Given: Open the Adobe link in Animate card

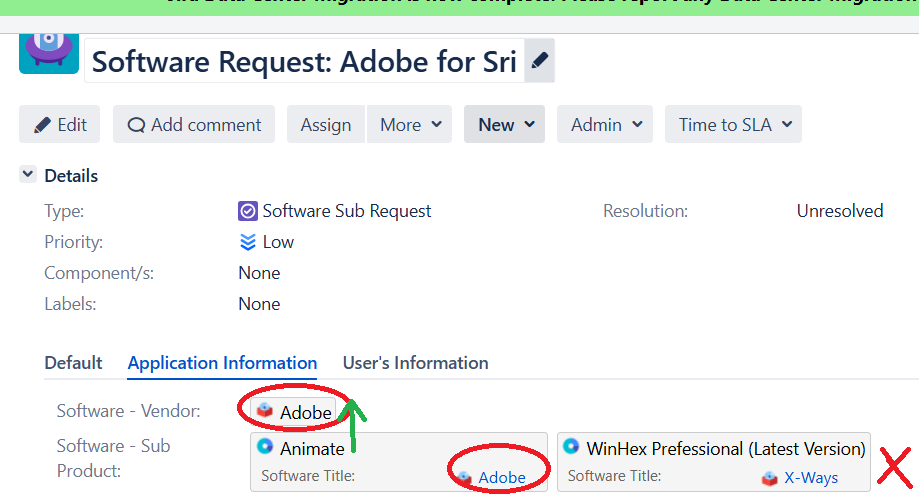Looking at the screenshot, I should click(x=502, y=477).
